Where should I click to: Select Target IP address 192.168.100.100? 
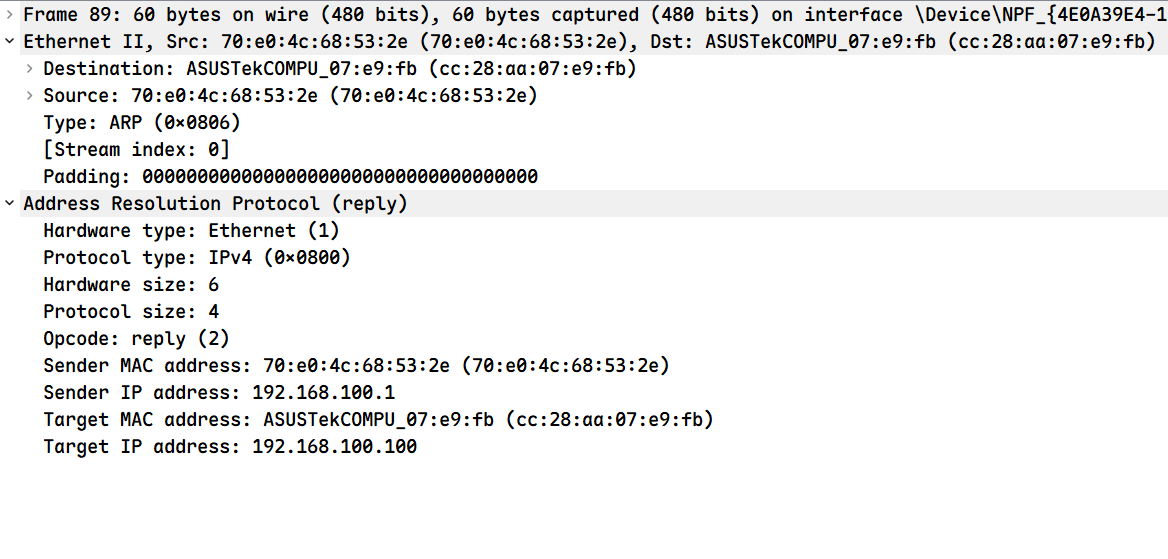tap(230, 447)
